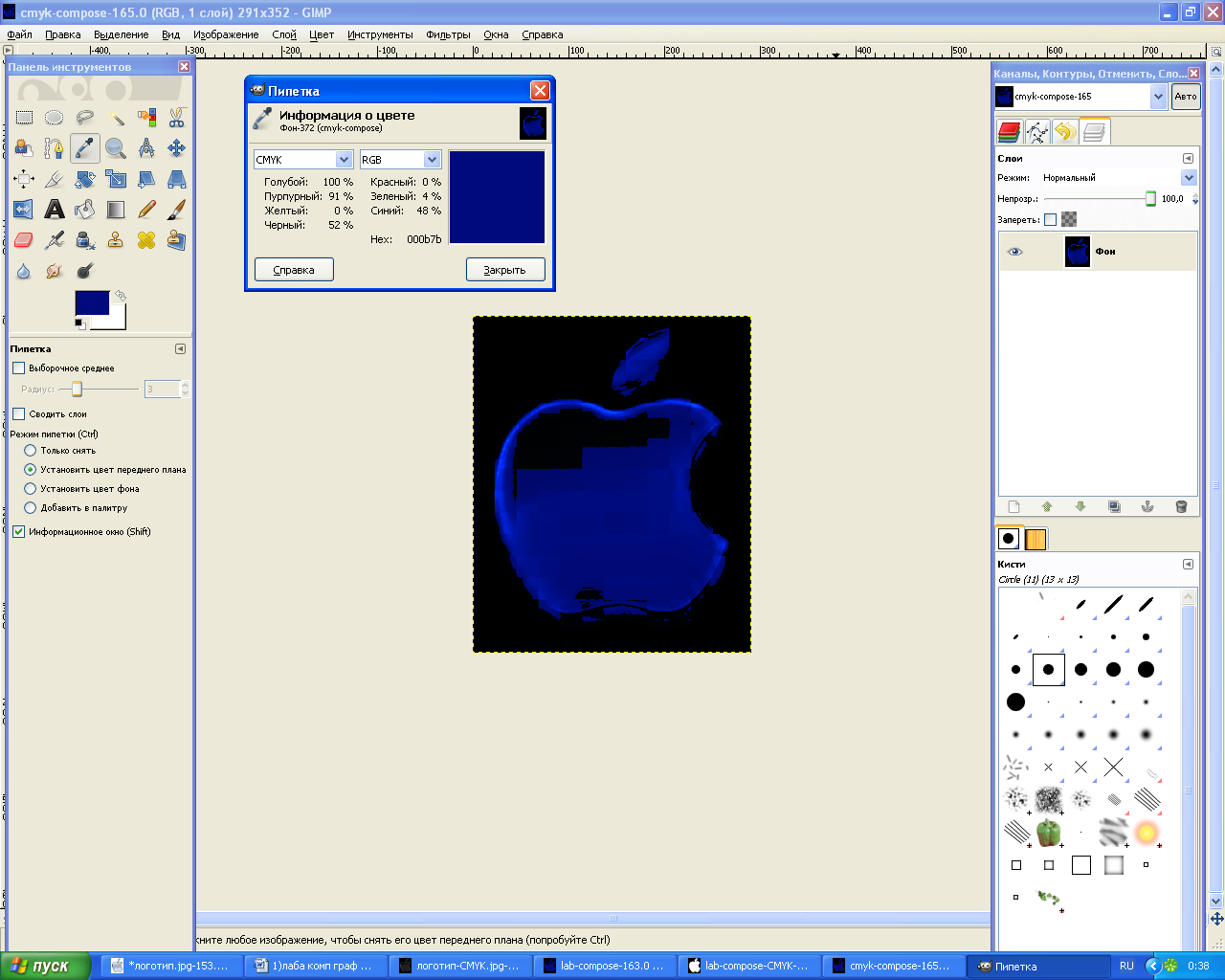Select the Pencil tool
Screen dimensions: 1225x980
(x=146, y=210)
